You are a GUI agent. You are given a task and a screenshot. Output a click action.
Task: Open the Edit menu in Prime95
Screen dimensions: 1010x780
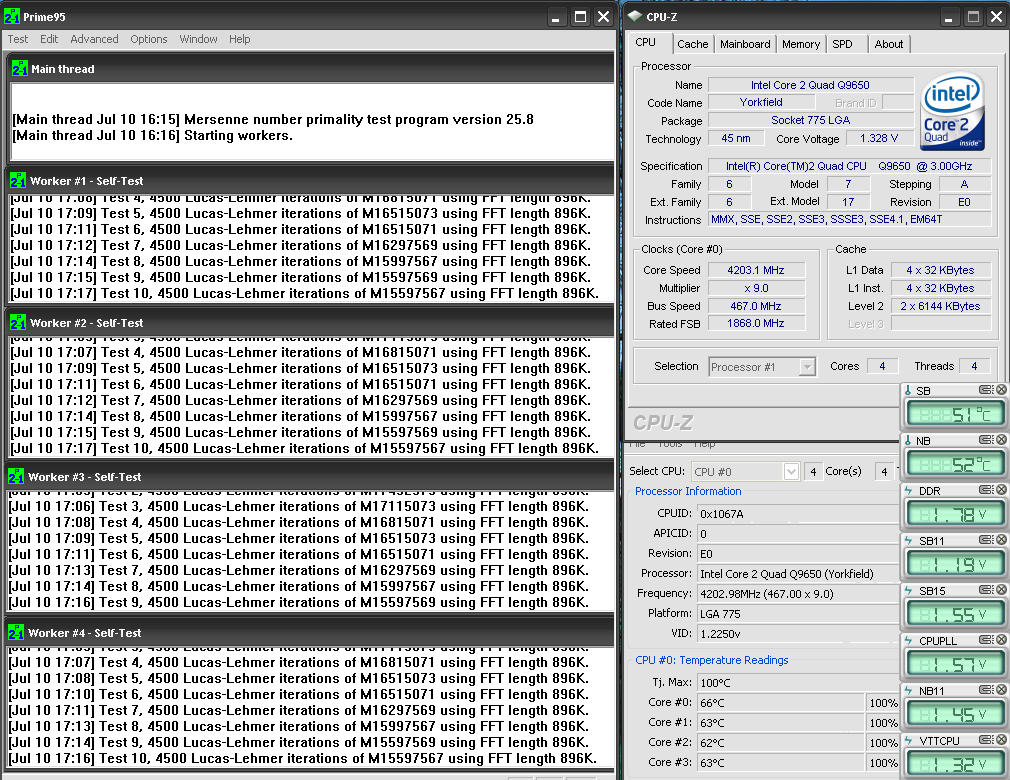coord(49,39)
